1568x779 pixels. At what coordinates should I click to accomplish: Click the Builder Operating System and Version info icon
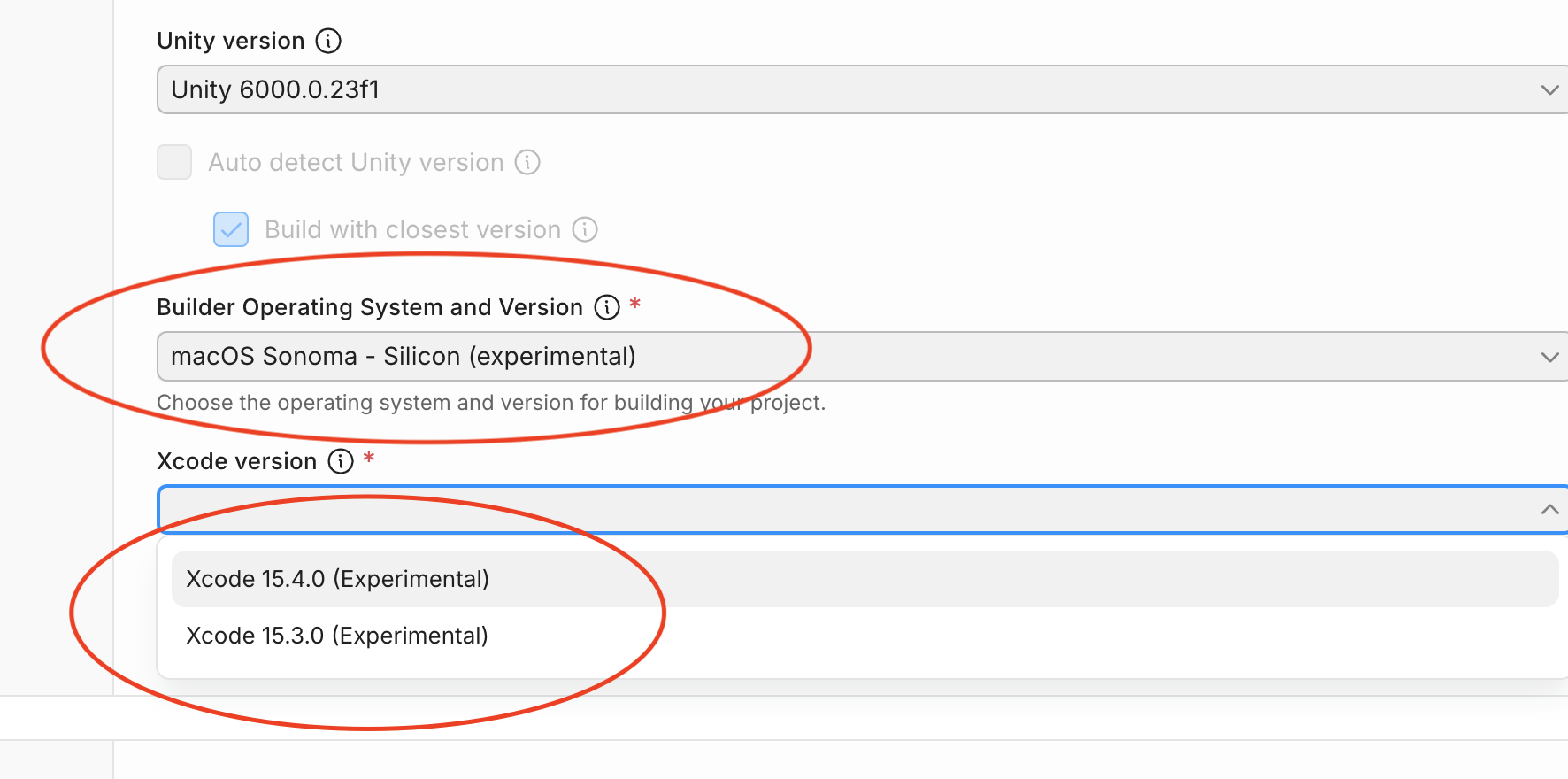(x=605, y=307)
